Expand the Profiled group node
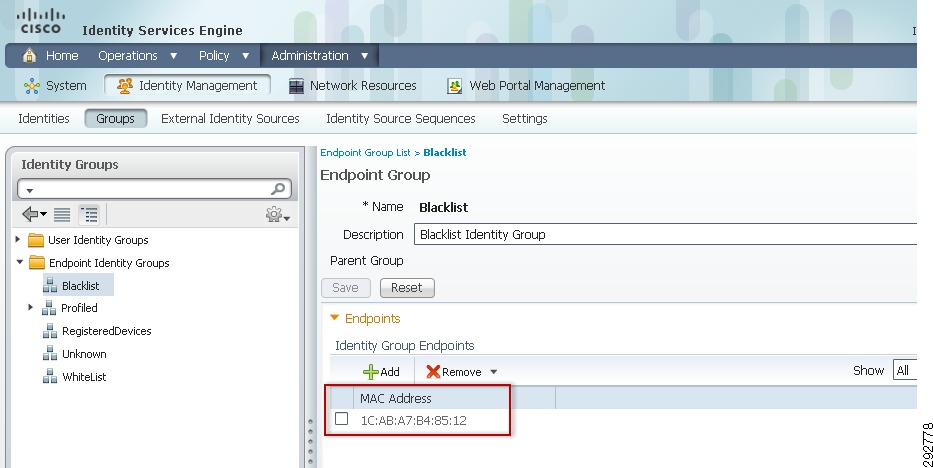Screen dimensions: 933x468 [30, 307]
